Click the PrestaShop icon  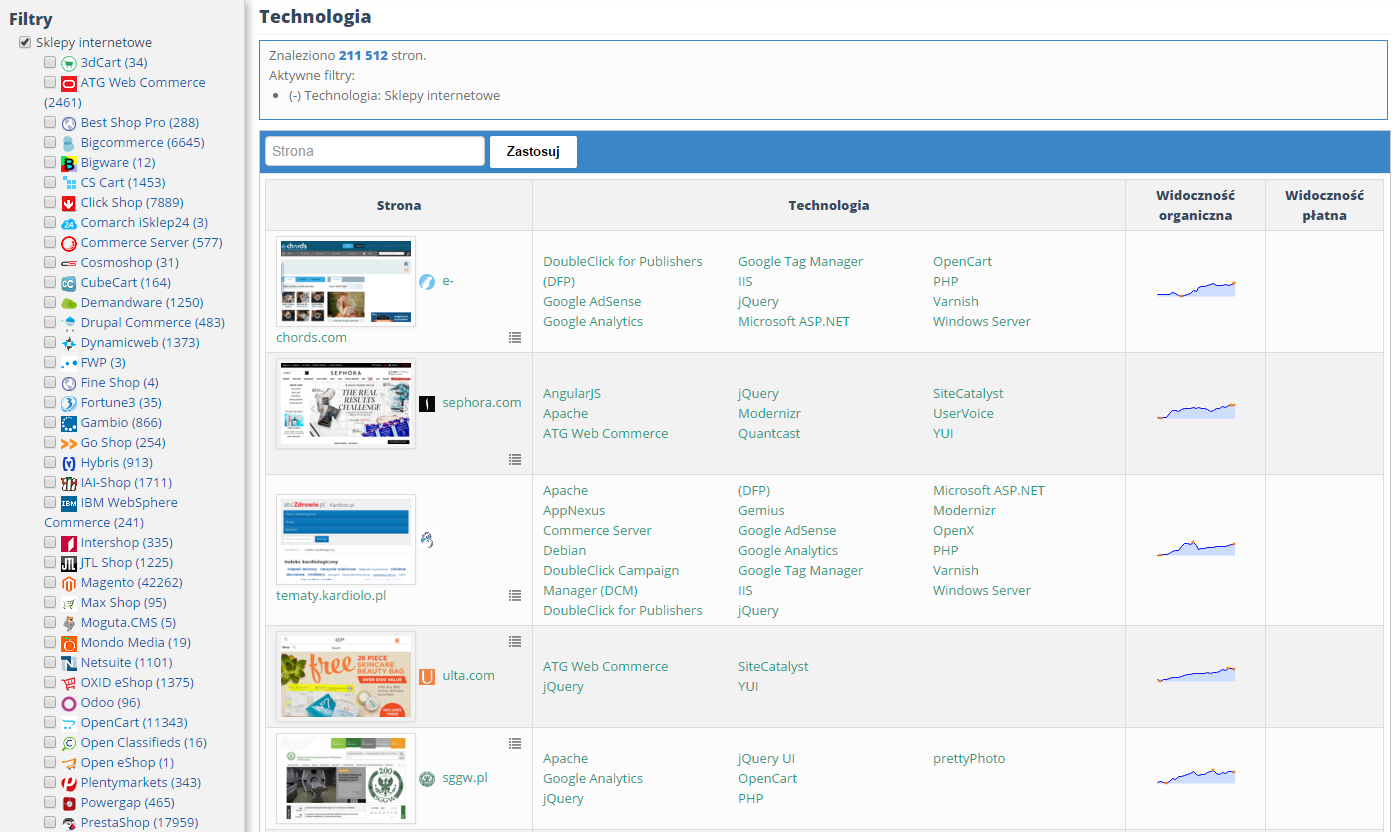(69, 823)
